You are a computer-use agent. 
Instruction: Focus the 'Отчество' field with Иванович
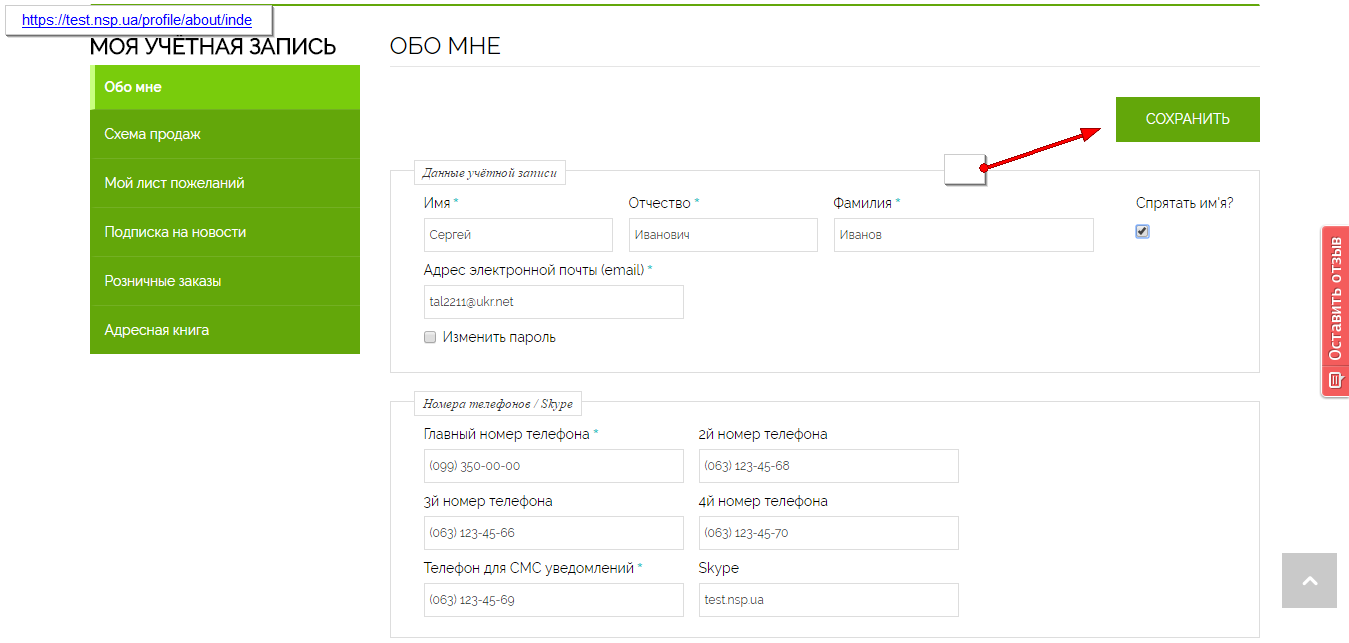pos(723,235)
